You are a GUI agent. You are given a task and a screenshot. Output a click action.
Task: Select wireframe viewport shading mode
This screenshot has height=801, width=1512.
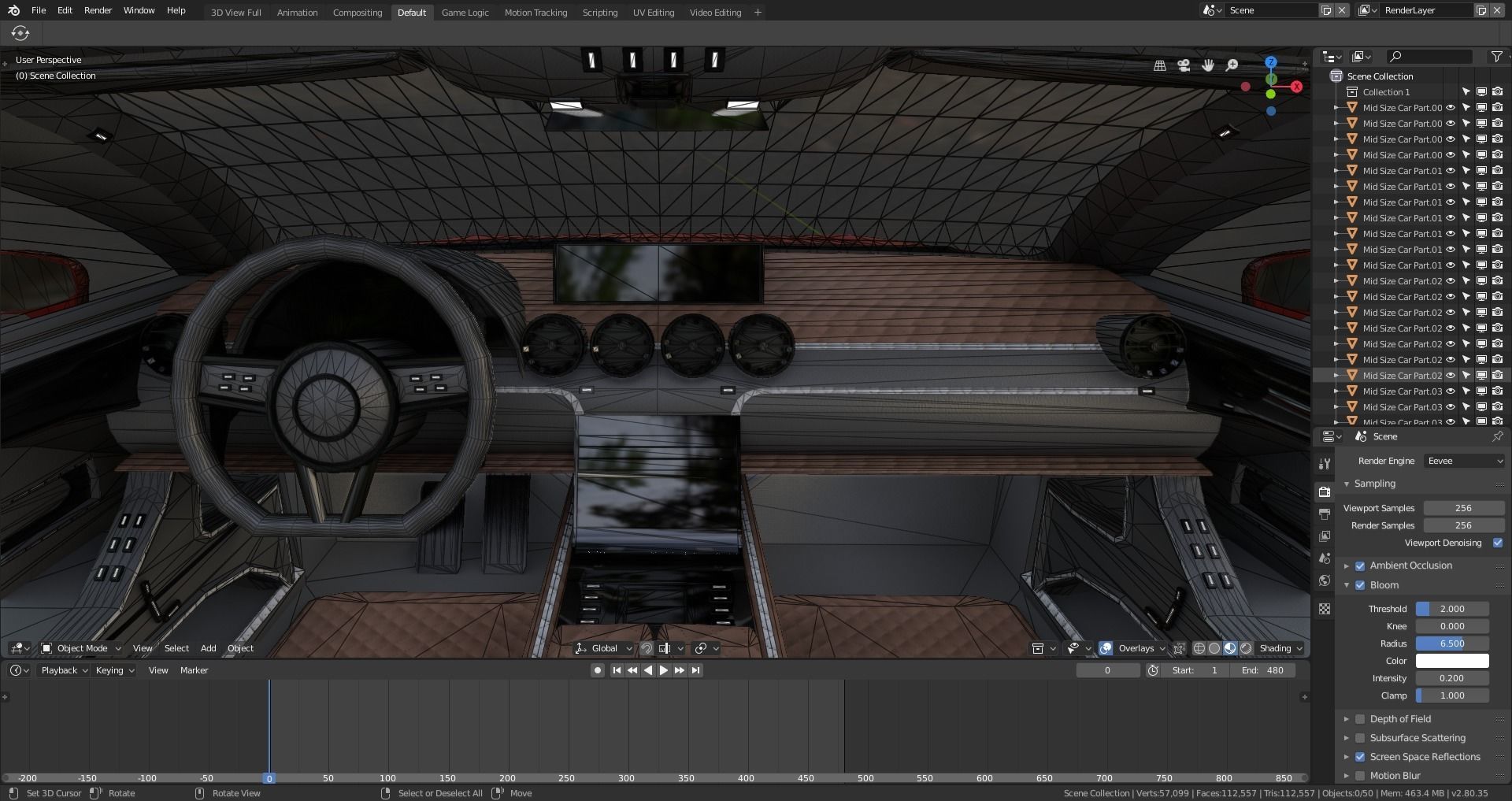[1199, 648]
